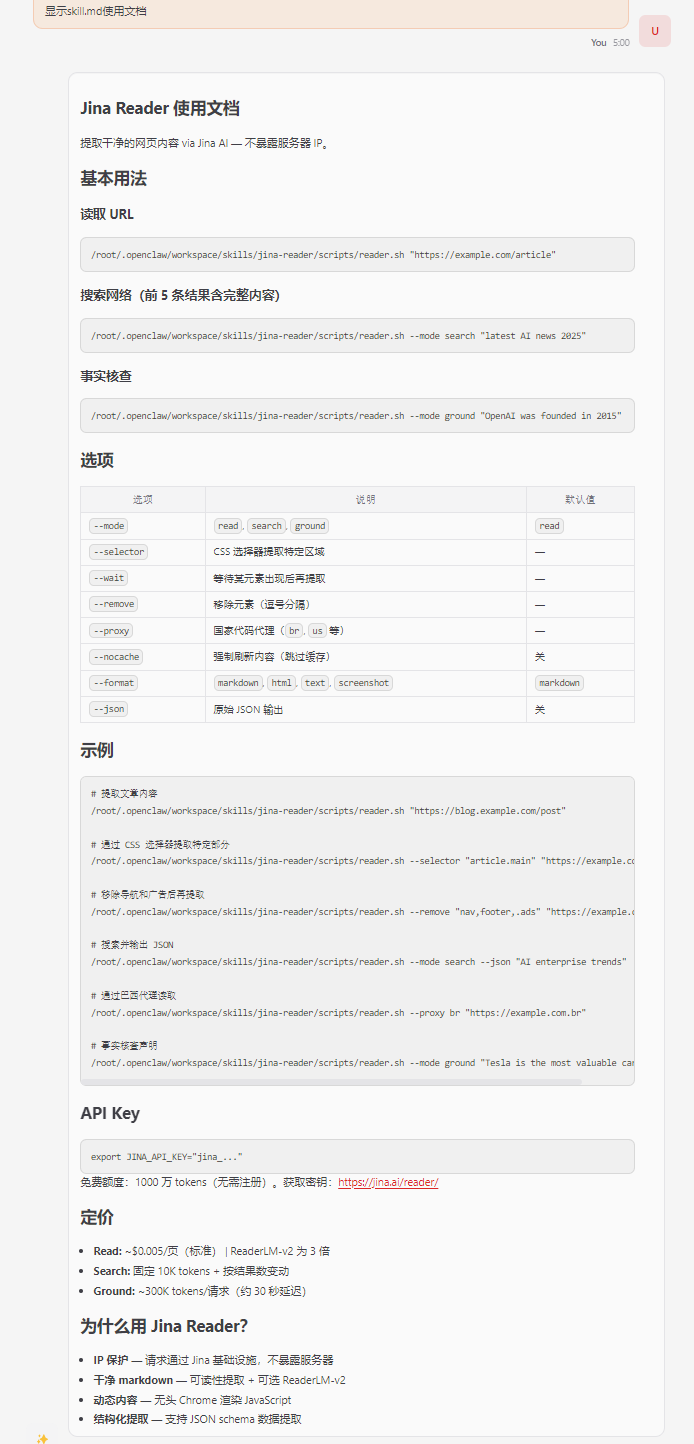Open the jina.ai/reader link
Image resolution: width=694 pixels, height=1444 pixels.
(388, 1182)
